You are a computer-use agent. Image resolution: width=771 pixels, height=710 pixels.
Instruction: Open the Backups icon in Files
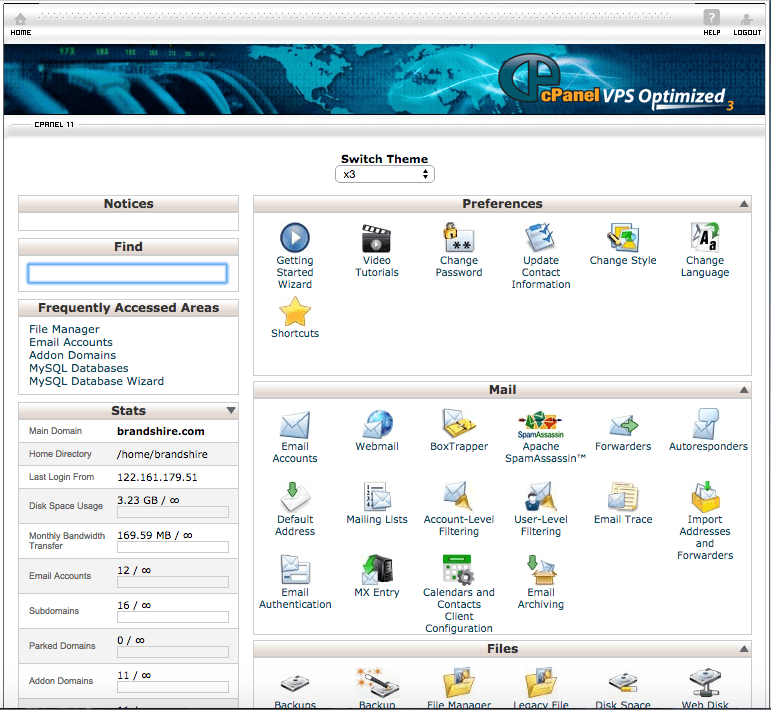(x=295, y=683)
